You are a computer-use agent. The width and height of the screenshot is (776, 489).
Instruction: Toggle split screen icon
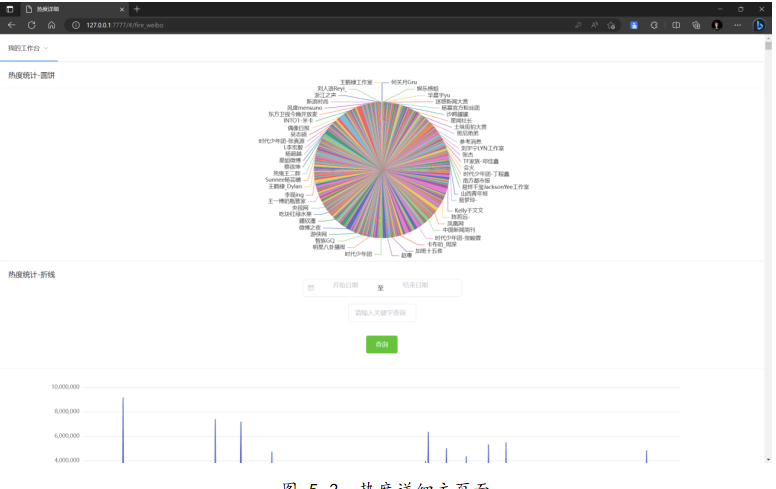676,25
